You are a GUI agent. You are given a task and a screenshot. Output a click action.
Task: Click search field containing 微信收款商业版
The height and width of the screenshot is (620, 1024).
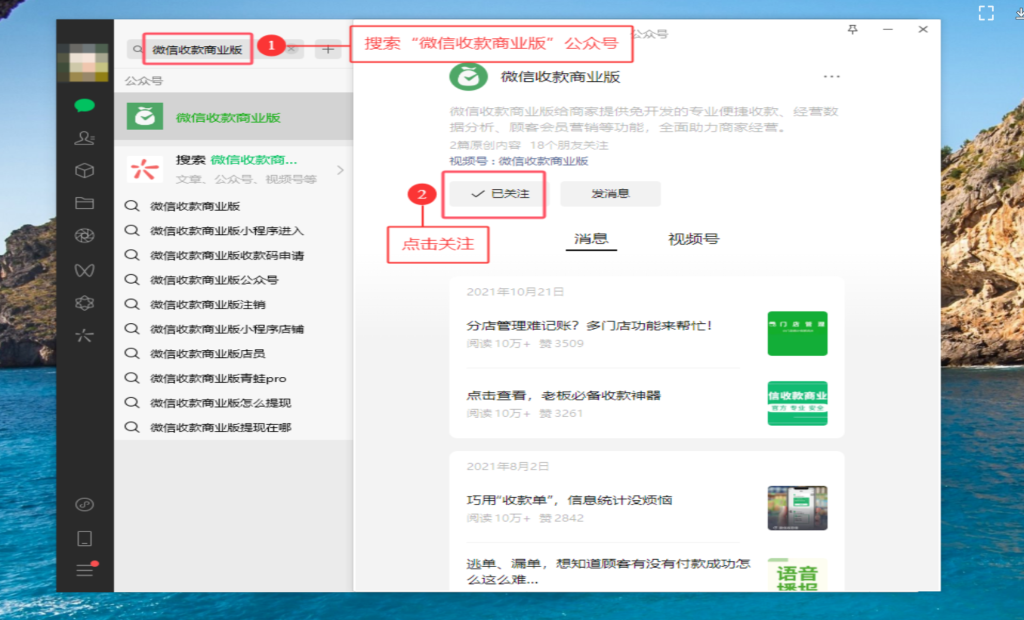(197, 49)
